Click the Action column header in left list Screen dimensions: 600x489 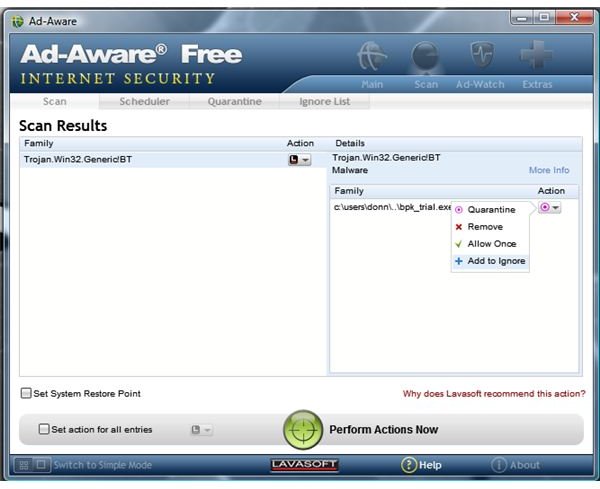pyautogui.click(x=300, y=143)
